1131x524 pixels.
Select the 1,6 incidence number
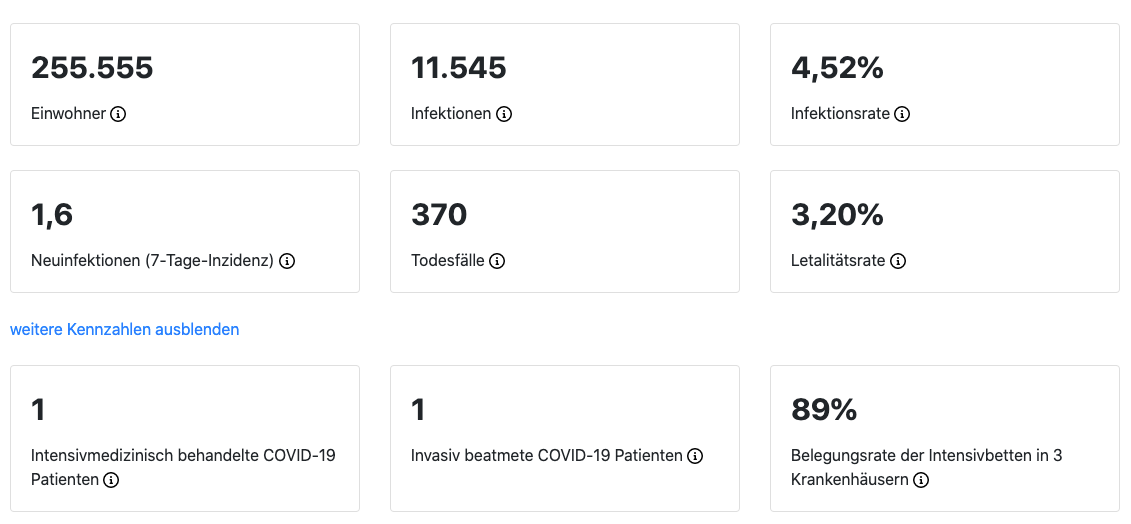(x=52, y=215)
